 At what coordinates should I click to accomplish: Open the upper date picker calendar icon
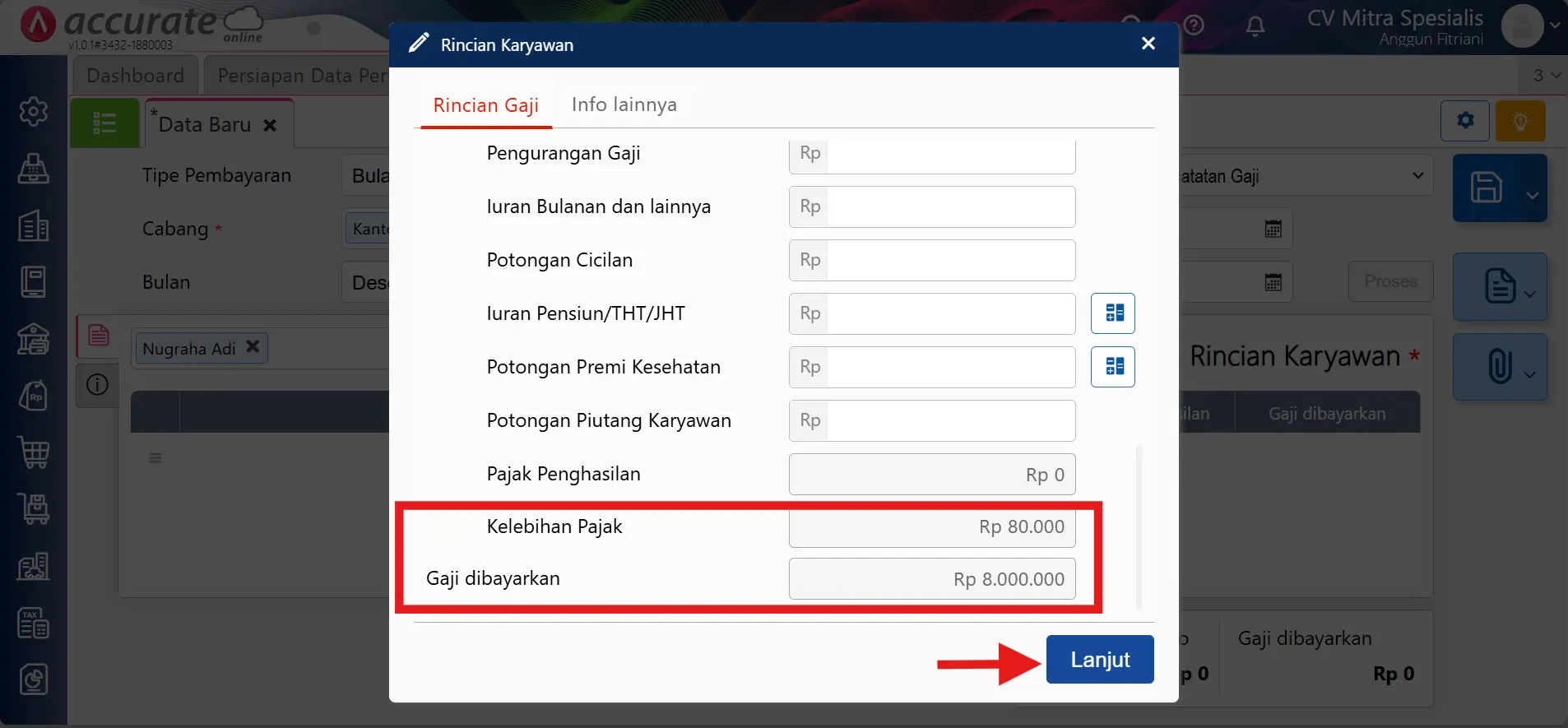[1273, 229]
